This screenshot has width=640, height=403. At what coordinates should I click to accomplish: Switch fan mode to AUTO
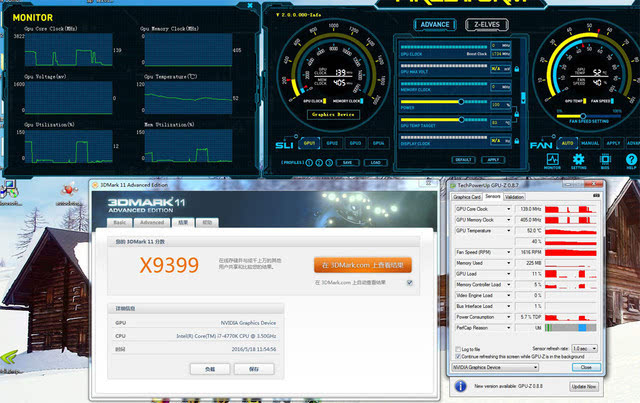(x=567, y=143)
